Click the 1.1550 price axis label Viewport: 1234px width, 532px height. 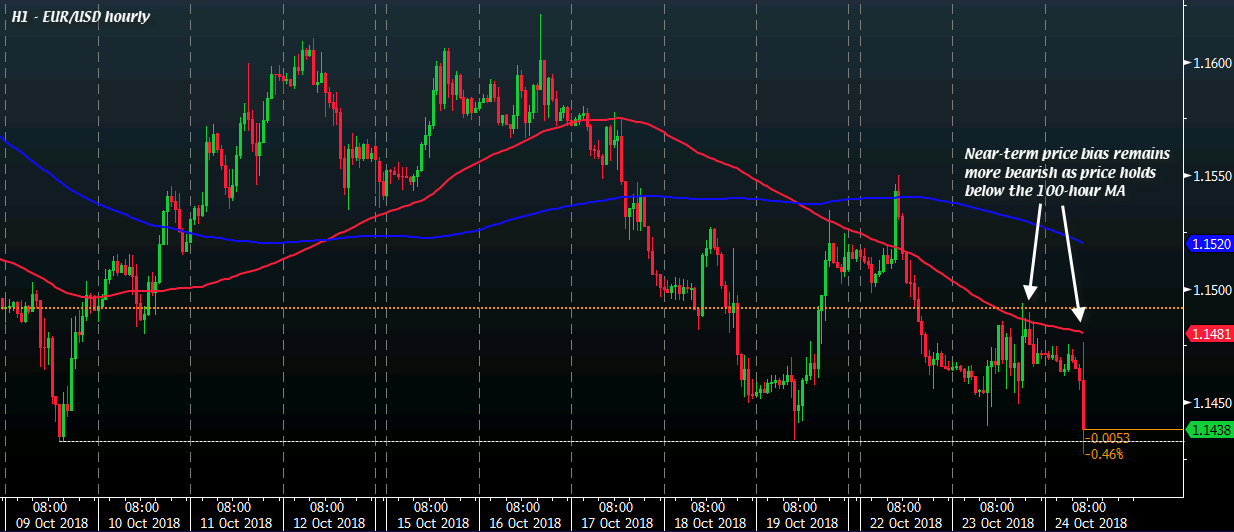tap(1211, 176)
